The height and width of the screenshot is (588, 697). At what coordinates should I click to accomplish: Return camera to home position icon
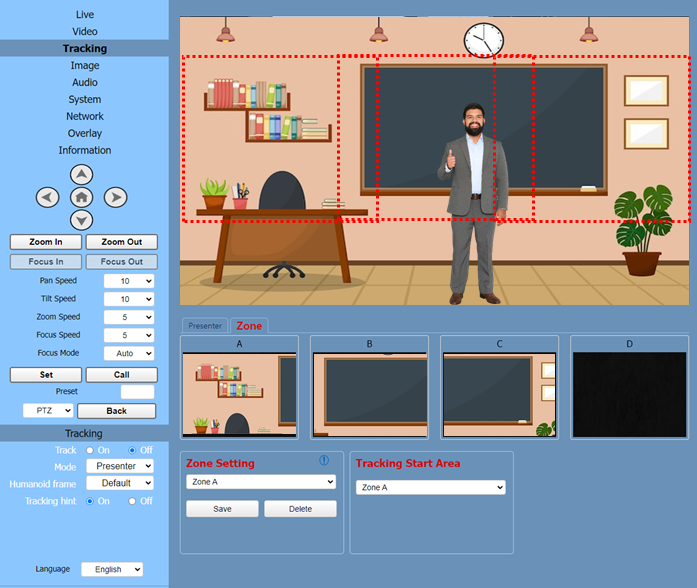(x=81, y=197)
